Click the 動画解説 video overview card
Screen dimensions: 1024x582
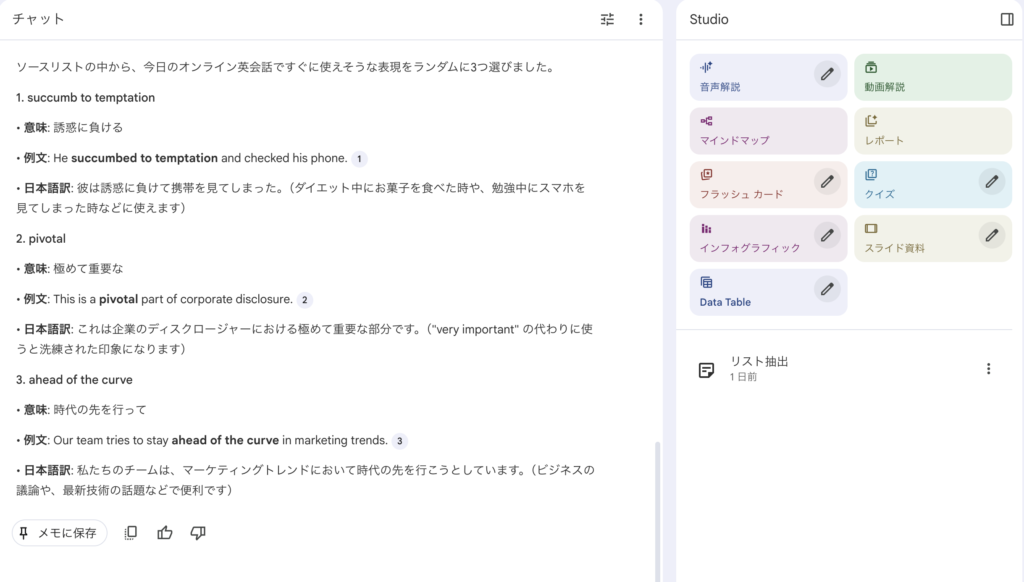932,77
